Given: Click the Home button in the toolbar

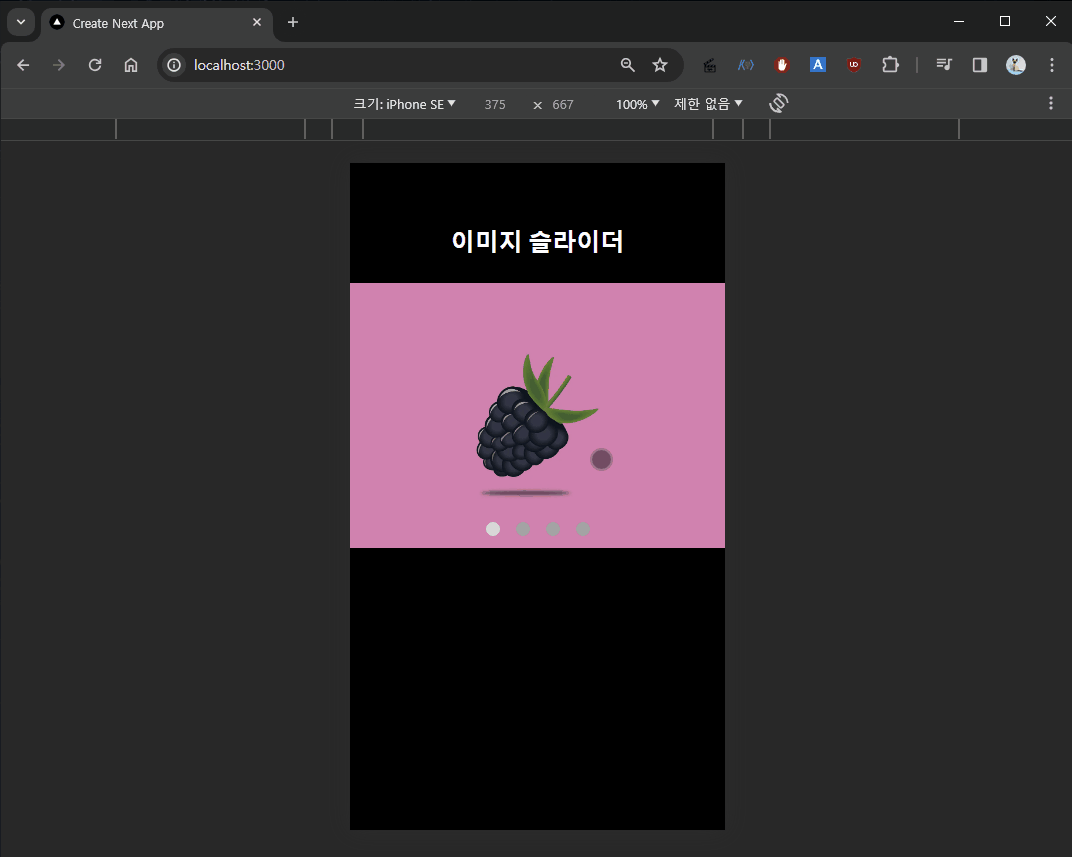Looking at the screenshot, I should (x=131, y=65).
